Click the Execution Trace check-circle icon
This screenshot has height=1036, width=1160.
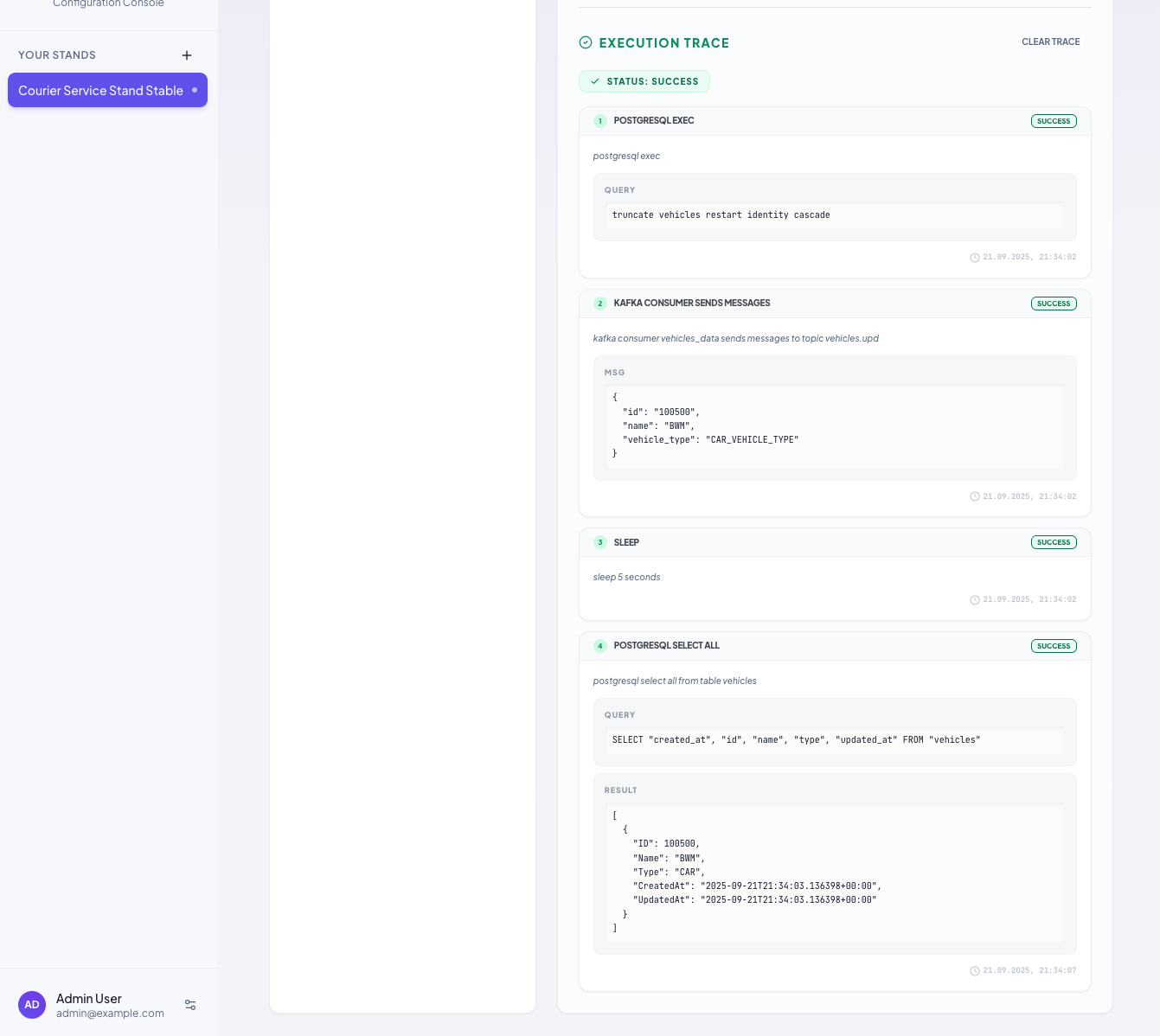tap(586, 42)
